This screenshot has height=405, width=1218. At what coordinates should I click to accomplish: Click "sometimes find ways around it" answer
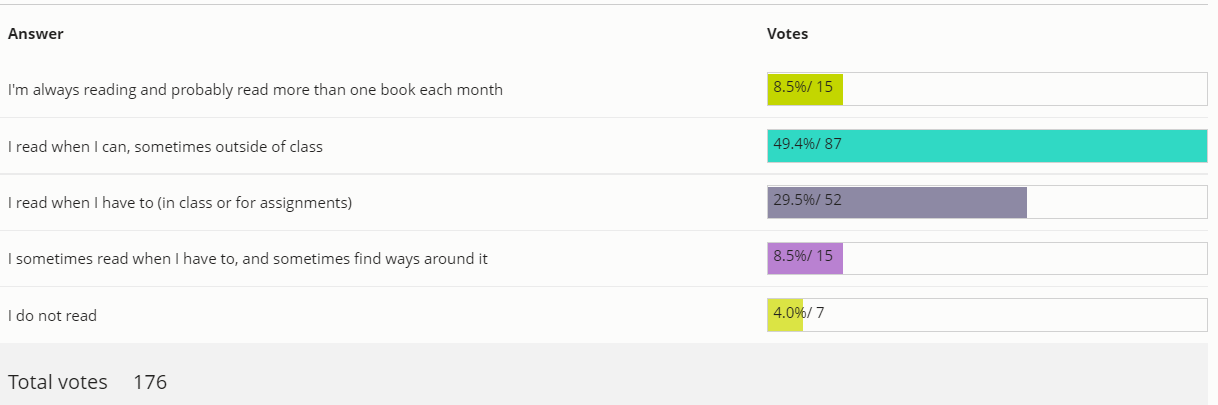point(248,259)
